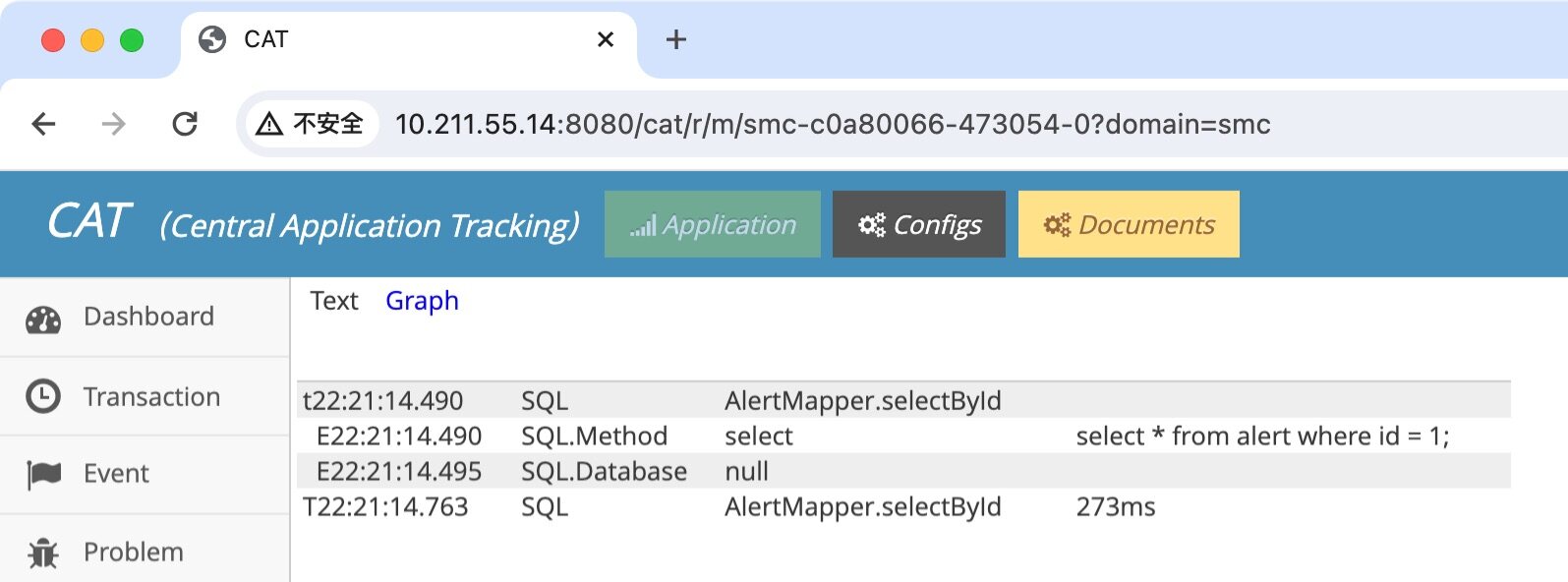1568x582 pixels.
Task: Click the Central Application Tracking subtitle
Action: [x=370, y=225]
